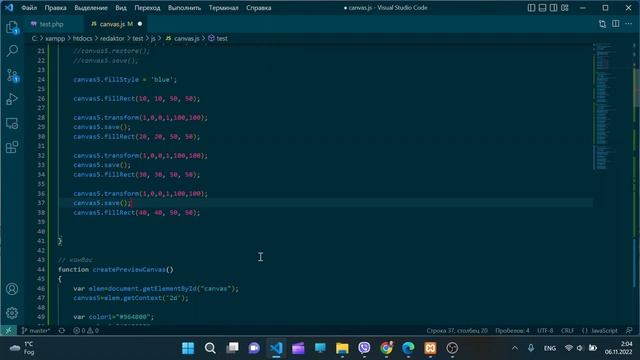The image size is (640, 360).
Task: Open the Справка menu
Action: (x=259, y=8)
